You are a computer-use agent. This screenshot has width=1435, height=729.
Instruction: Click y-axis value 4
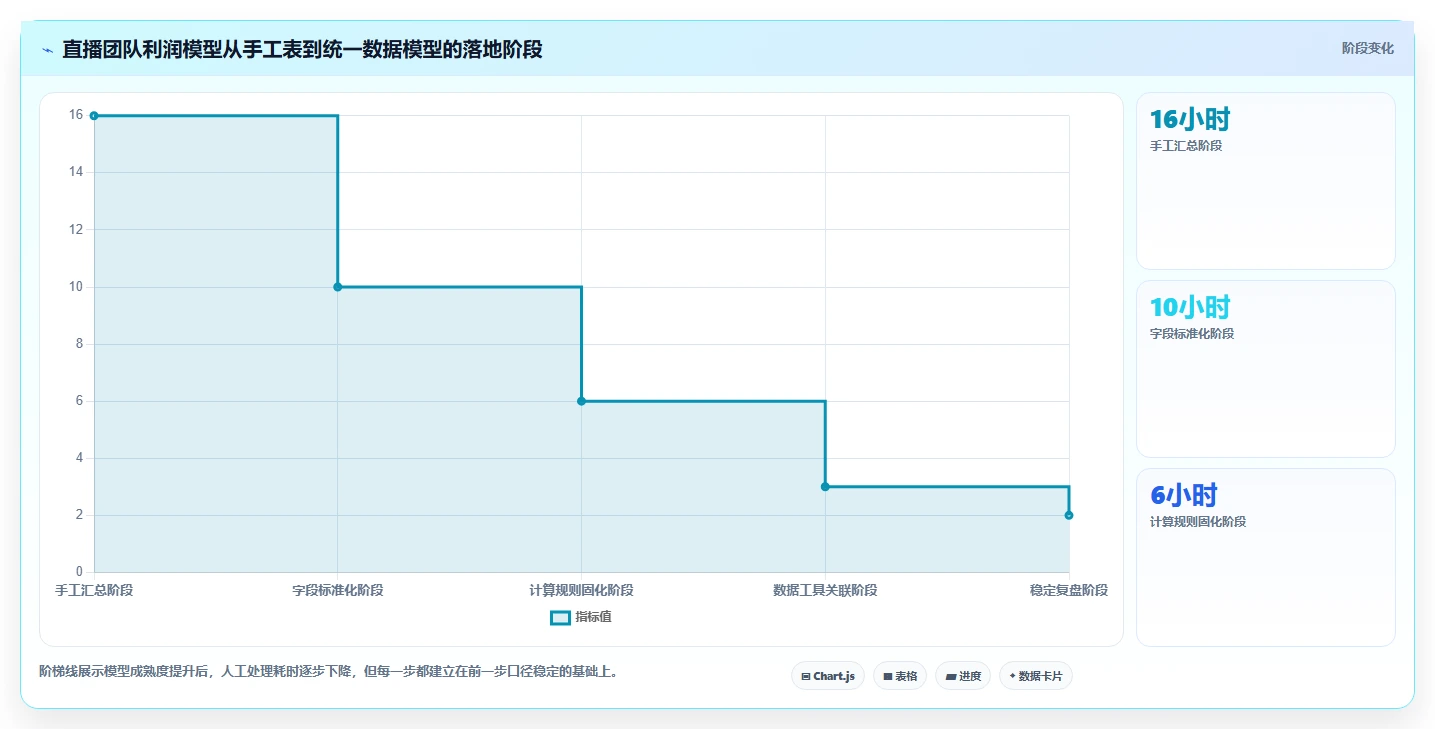point(79,458)
